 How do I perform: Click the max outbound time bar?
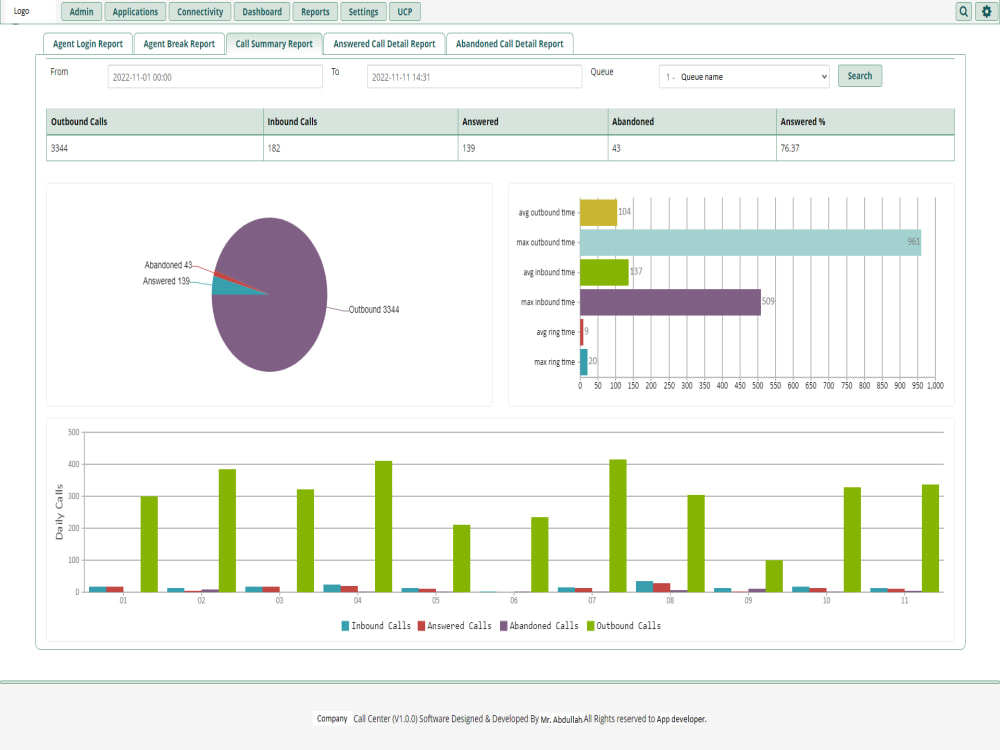click(x=750, y=241)
